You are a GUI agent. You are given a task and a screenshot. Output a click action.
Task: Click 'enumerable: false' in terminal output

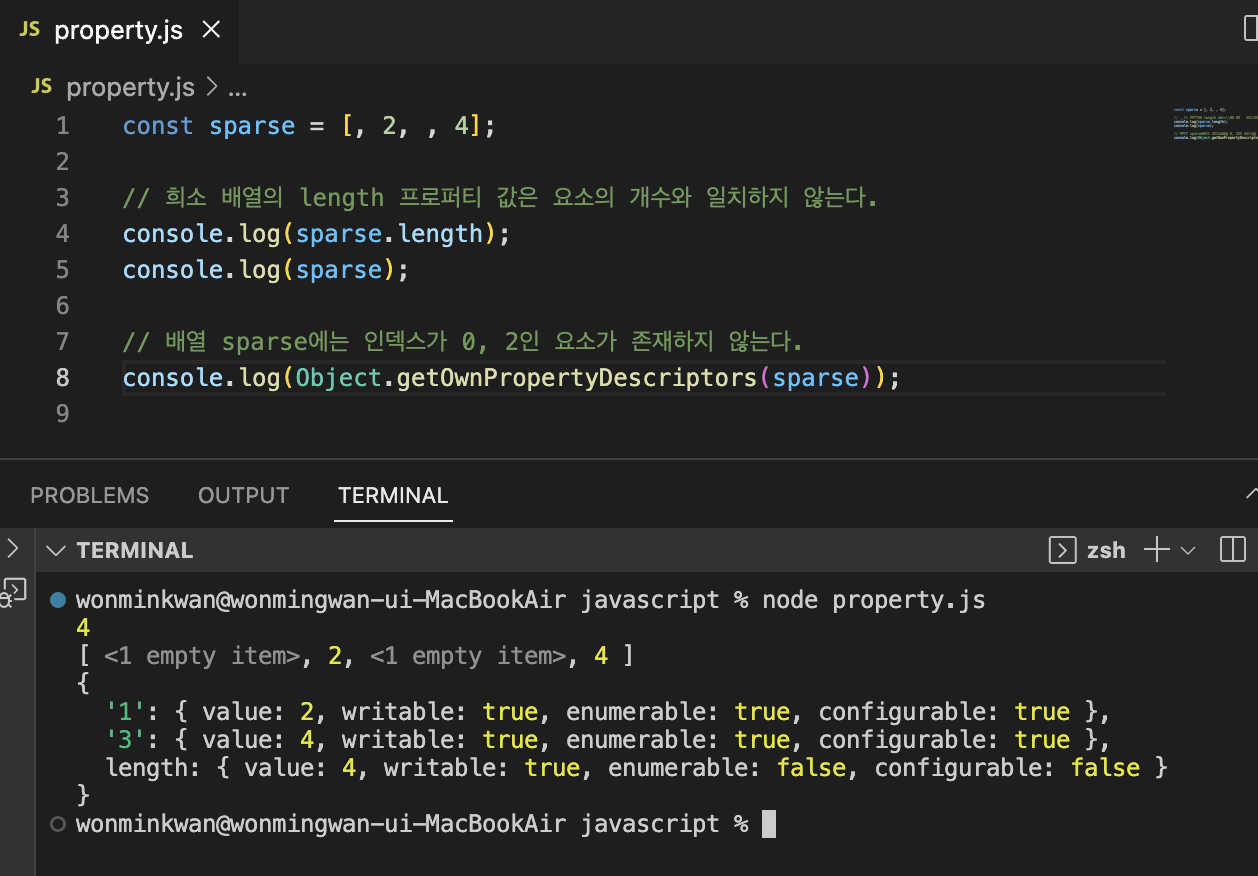(x=725, y=768)
